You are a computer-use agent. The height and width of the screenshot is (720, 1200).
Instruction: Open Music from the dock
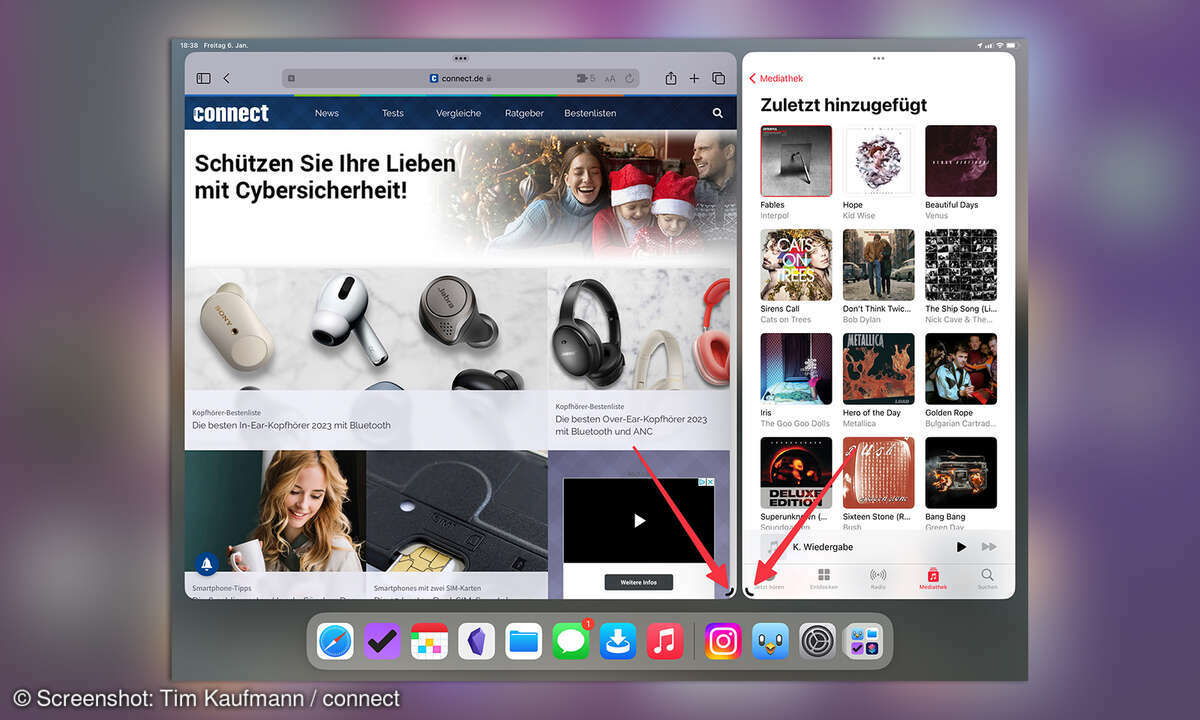[665, 640]
